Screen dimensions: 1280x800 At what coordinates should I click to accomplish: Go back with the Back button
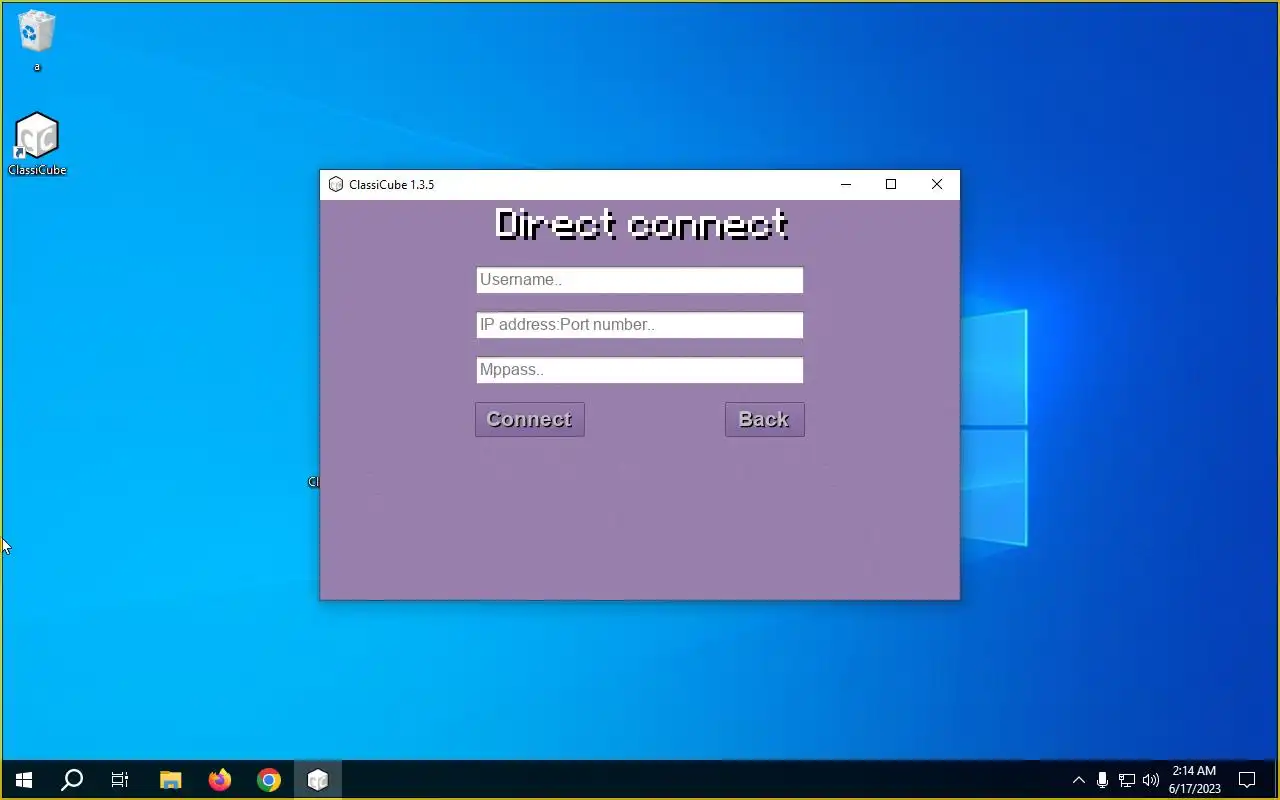pyautogui.click(x=764, y=420)
